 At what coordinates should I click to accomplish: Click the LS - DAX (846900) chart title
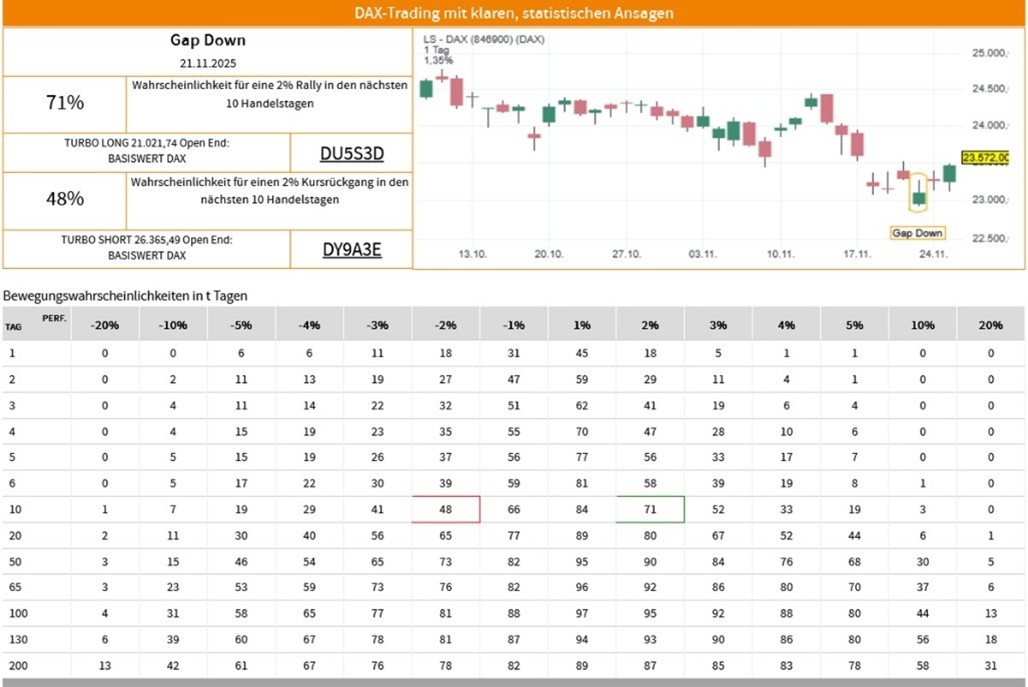click(x=484, y=39)
